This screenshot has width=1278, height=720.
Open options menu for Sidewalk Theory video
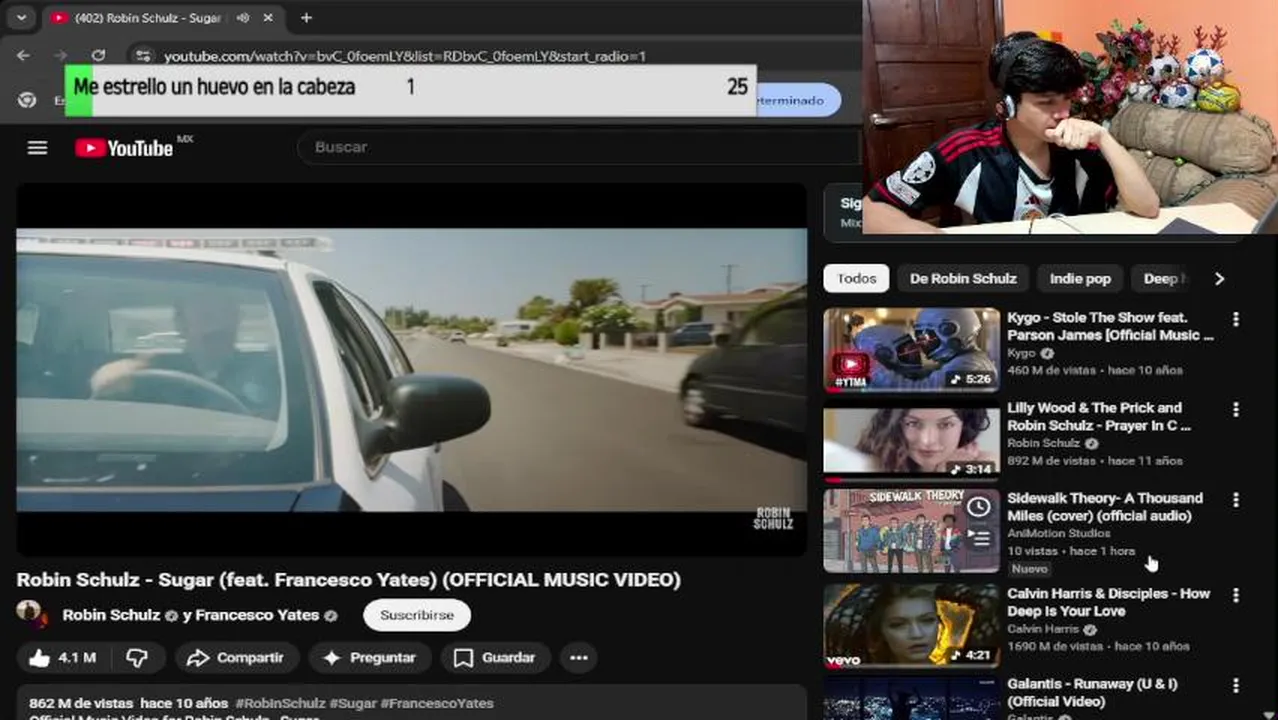[x=1236, y=500]
